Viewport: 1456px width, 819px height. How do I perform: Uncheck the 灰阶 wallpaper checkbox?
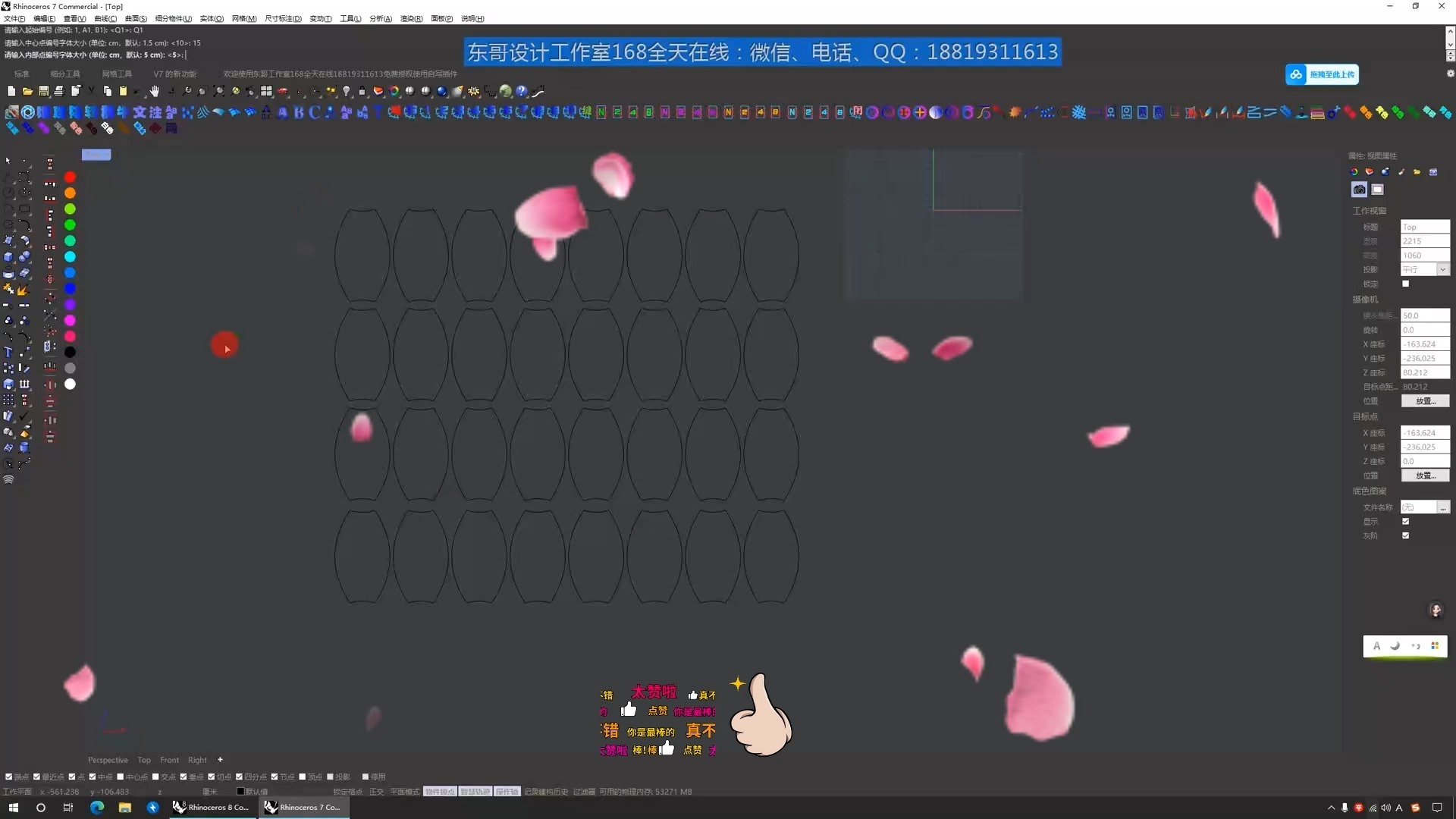1405,535
